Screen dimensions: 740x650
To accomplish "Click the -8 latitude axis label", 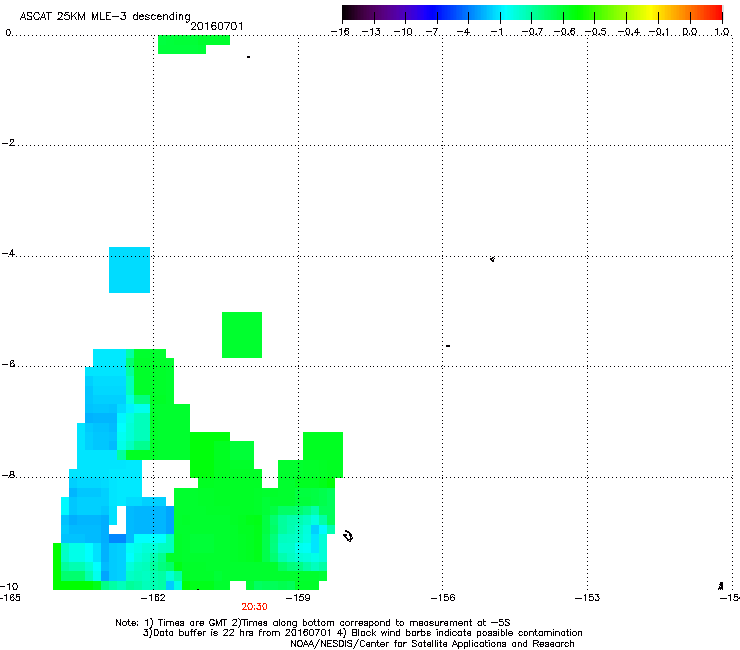I will (8, 474).
